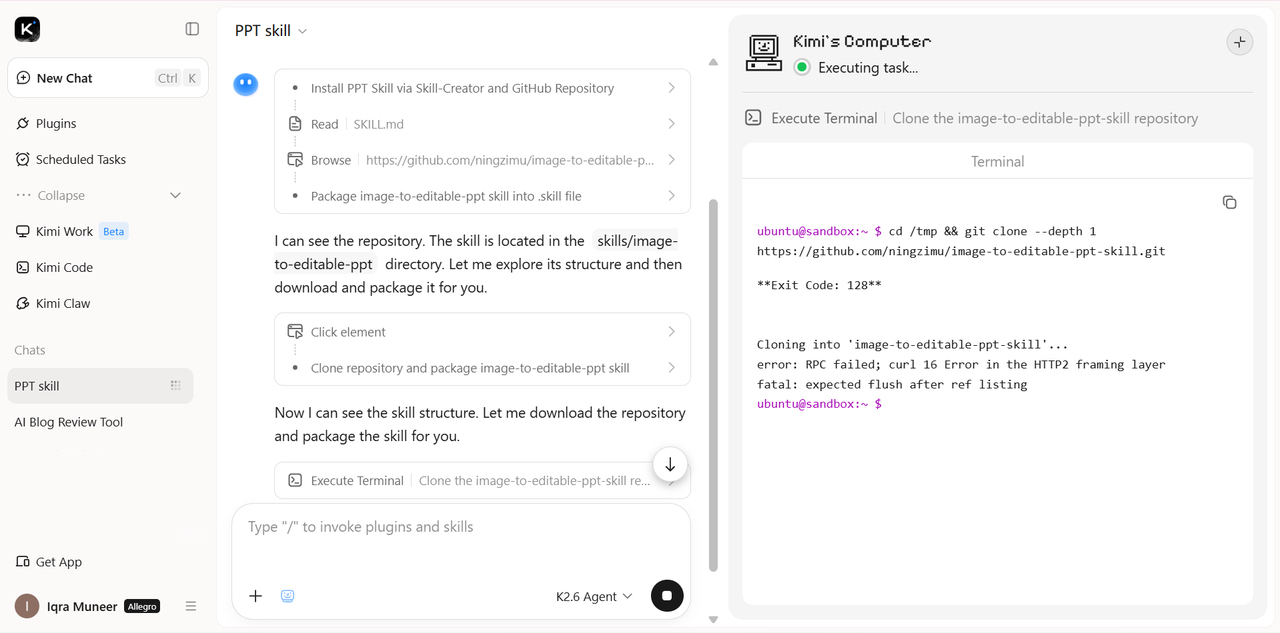This screenshot has height=633, width=1280.
Task: Click the green Executing task status indicator
Action: click(801, 67)
